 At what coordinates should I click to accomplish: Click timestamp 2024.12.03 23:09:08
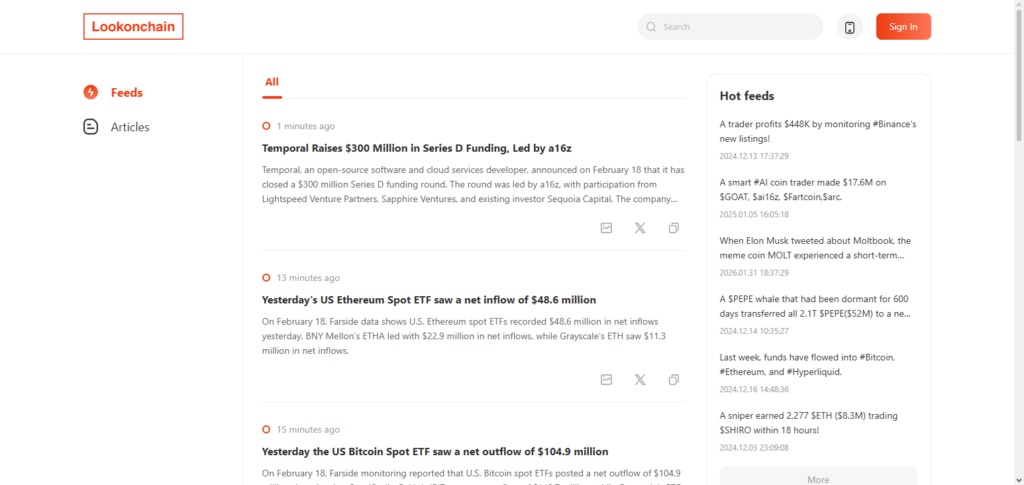point(754,448)
